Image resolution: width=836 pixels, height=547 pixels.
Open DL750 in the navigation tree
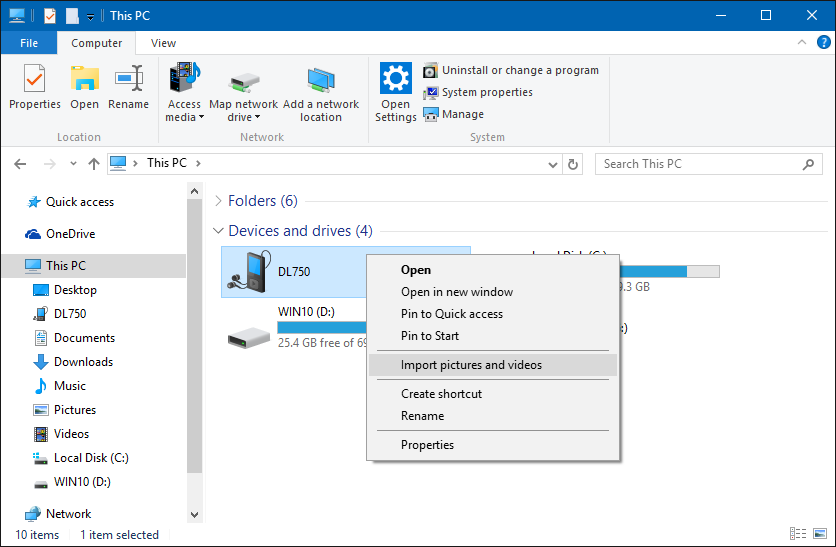tap(60, 313)
